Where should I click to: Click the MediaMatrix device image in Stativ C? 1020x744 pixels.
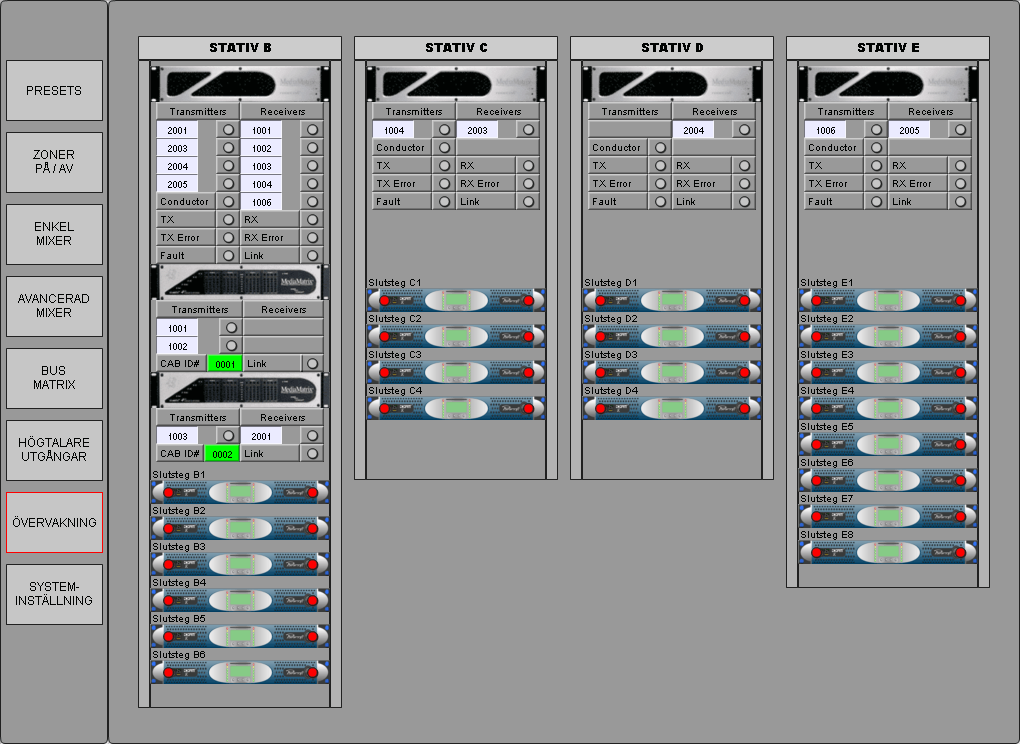click(456, 84)
